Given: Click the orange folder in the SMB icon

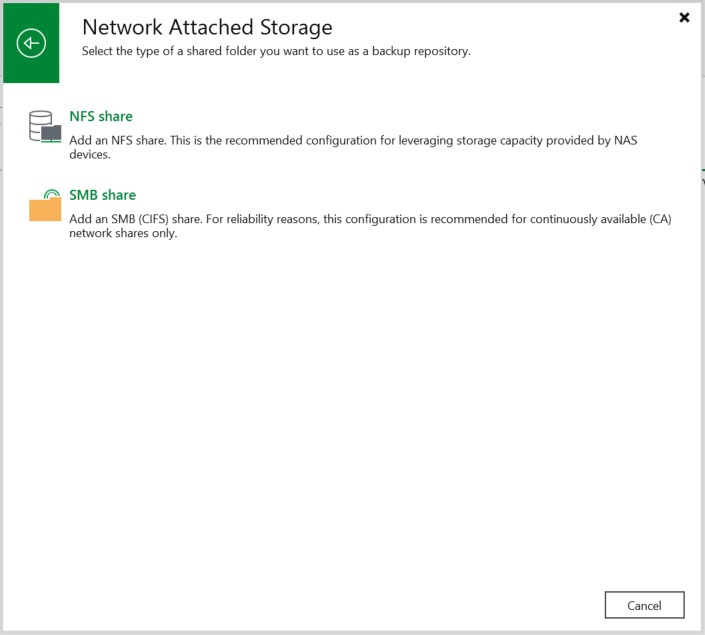Looking at the screenshot, I should [45, 210].
